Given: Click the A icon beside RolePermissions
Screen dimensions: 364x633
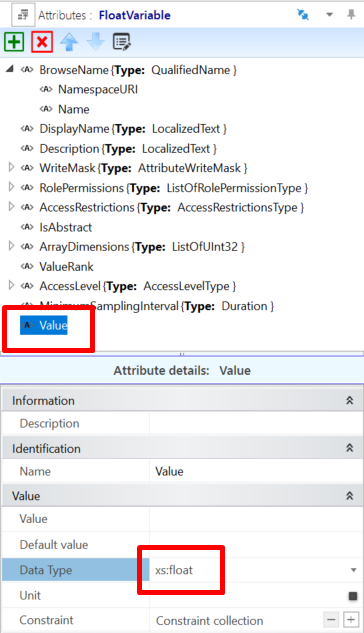Looking at the screenshot, I should (x=27, y=187).
